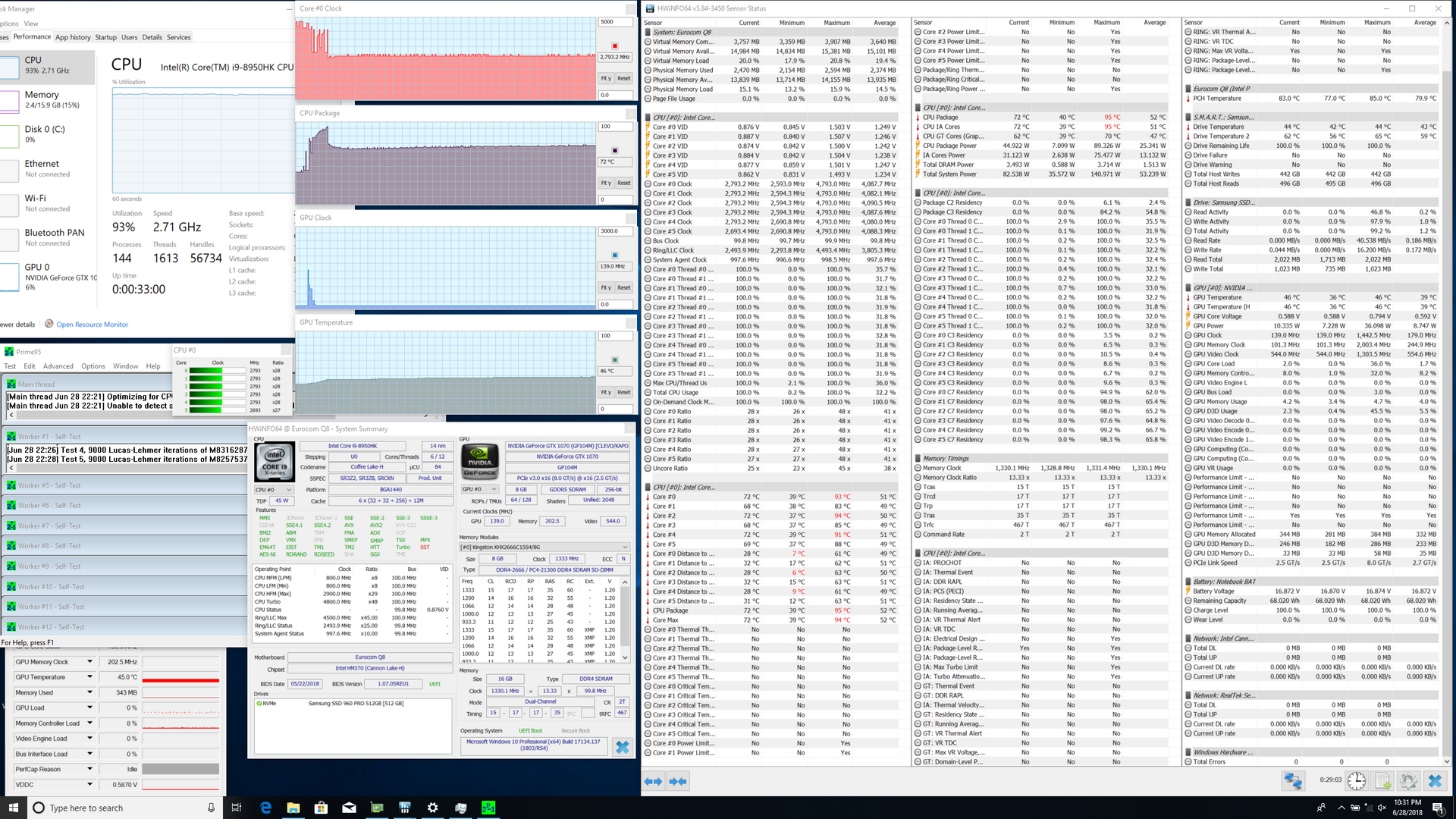The width and height of the screenshot is (1456, 819).
Task: Select Memory in Task Manager sidebar
Action: click(x=49, y=99)
